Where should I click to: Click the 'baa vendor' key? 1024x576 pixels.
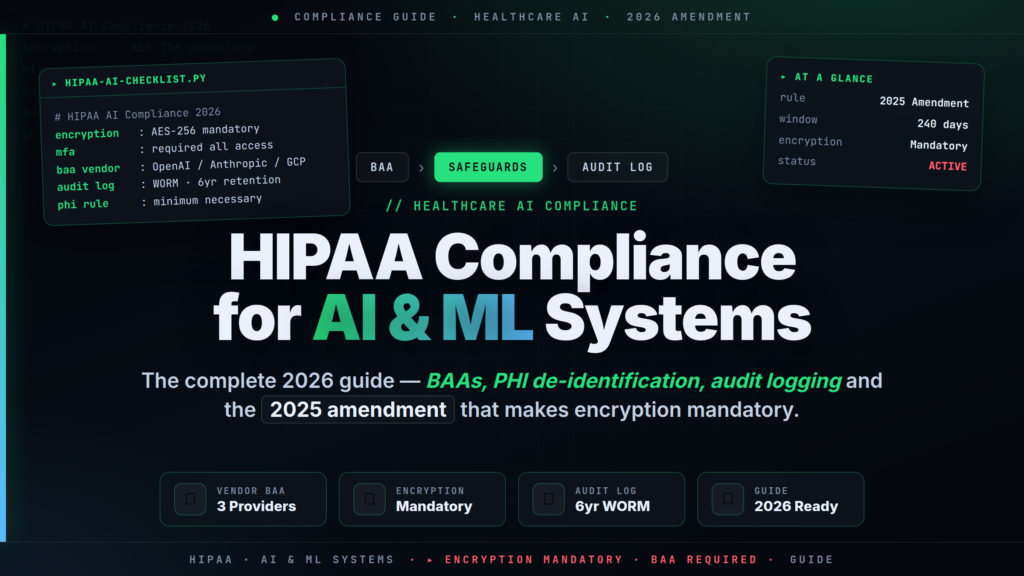coord(88,168)
